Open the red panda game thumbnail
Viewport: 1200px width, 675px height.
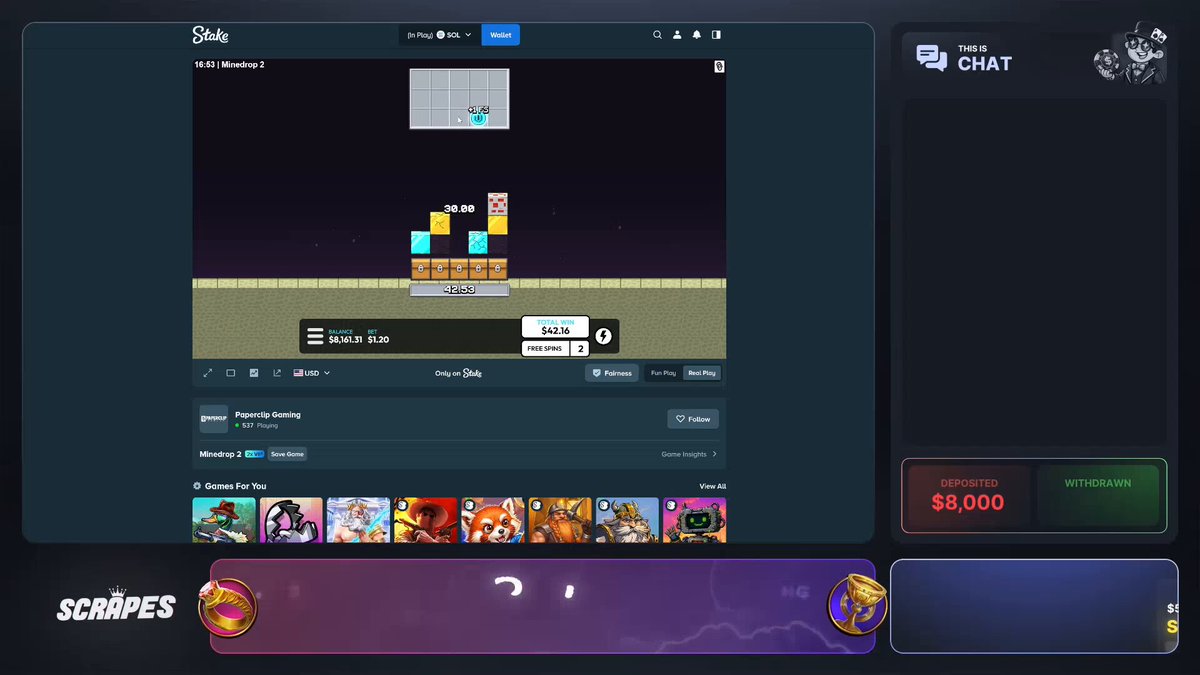coord(493,520)
